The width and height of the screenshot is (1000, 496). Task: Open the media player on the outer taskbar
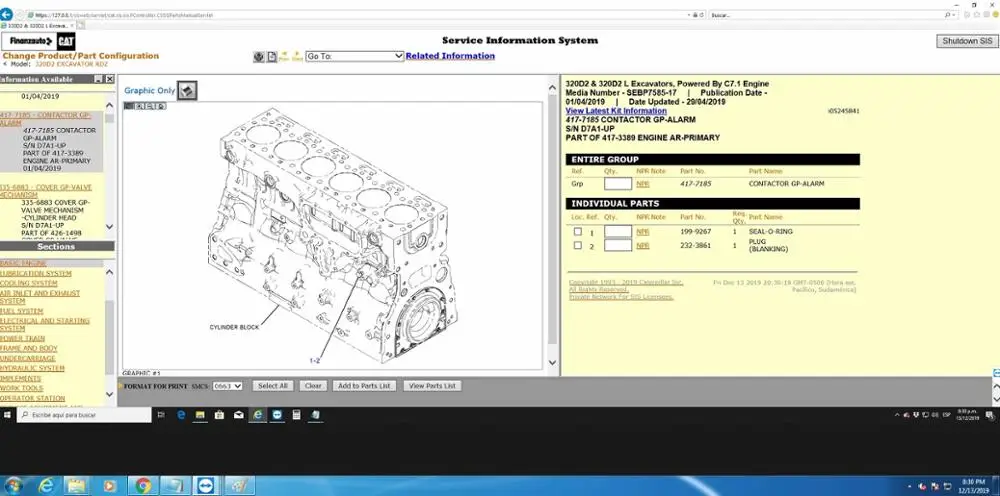point(110,486)
